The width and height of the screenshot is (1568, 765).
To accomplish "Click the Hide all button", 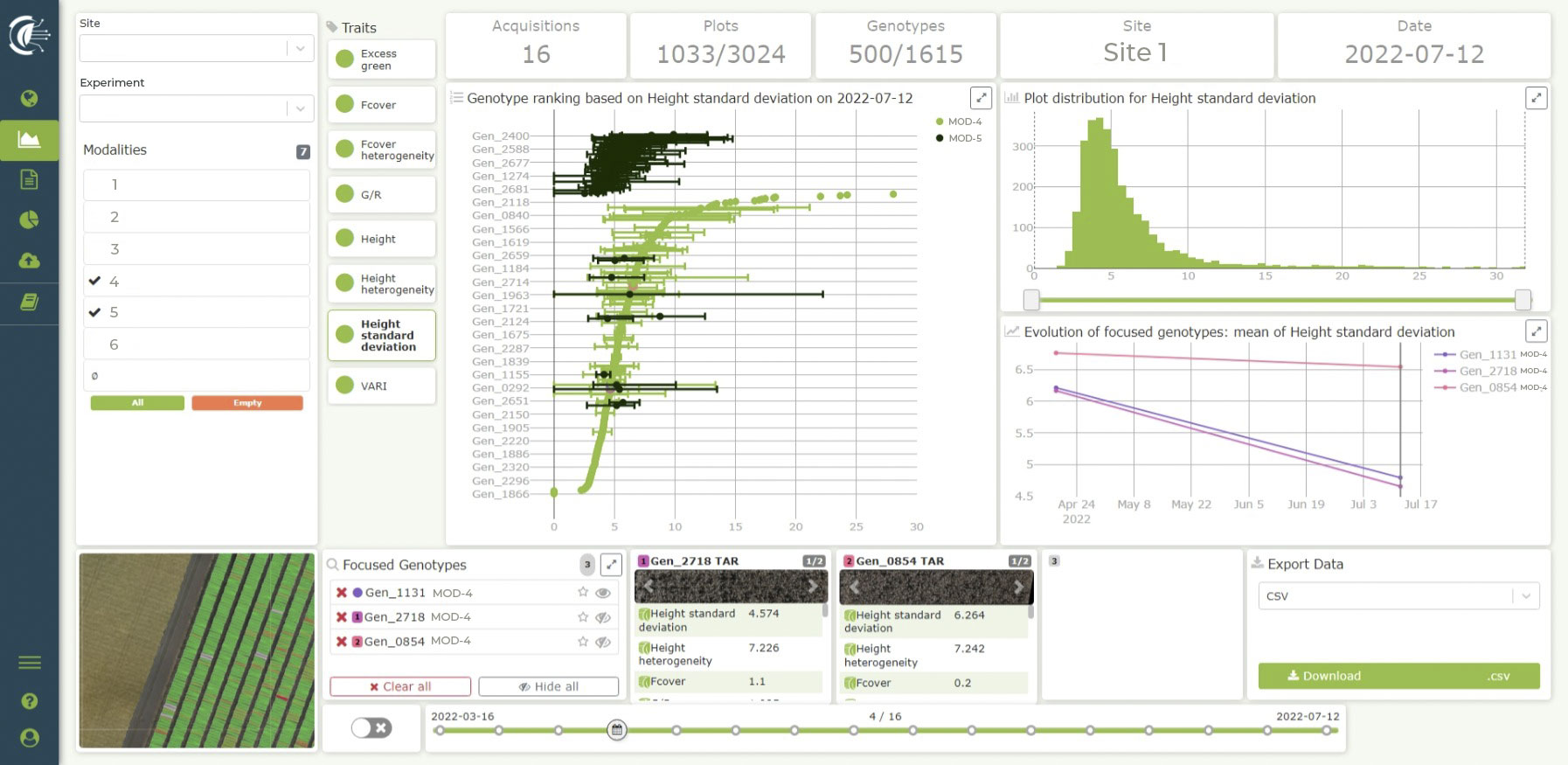I will point(549,686).
